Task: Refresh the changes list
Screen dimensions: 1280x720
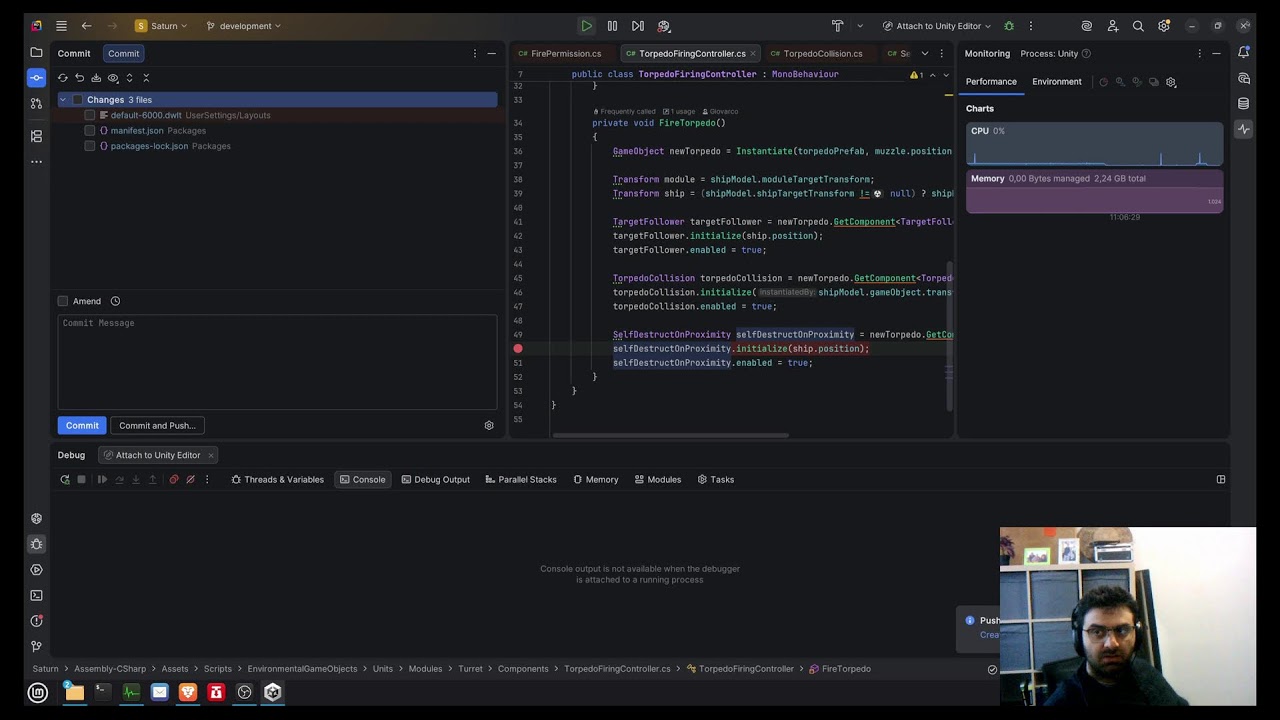Action: [x=63, y=78]
